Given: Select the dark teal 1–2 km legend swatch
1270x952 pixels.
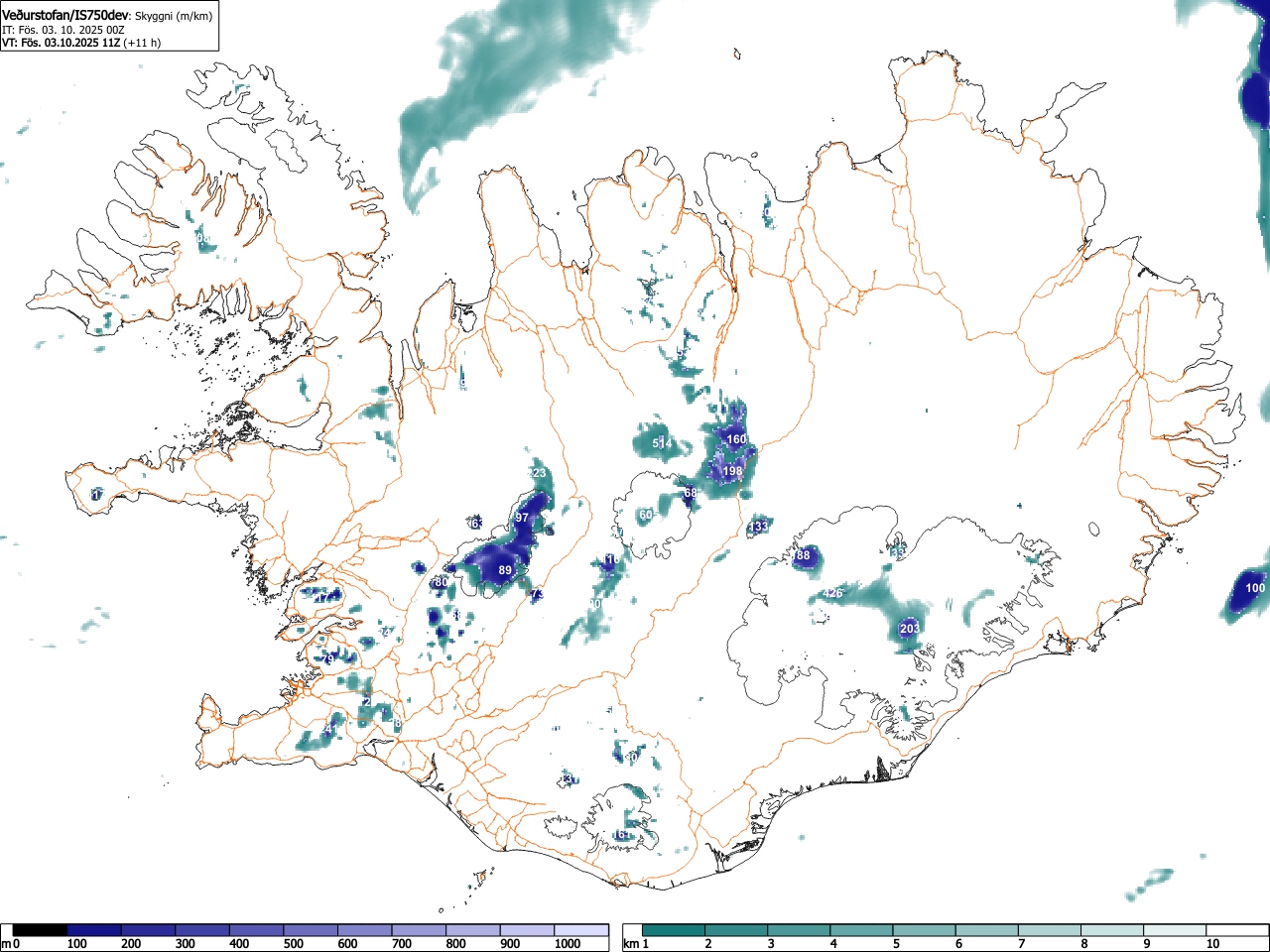Looking at the screenshot, I should point(675,930).
